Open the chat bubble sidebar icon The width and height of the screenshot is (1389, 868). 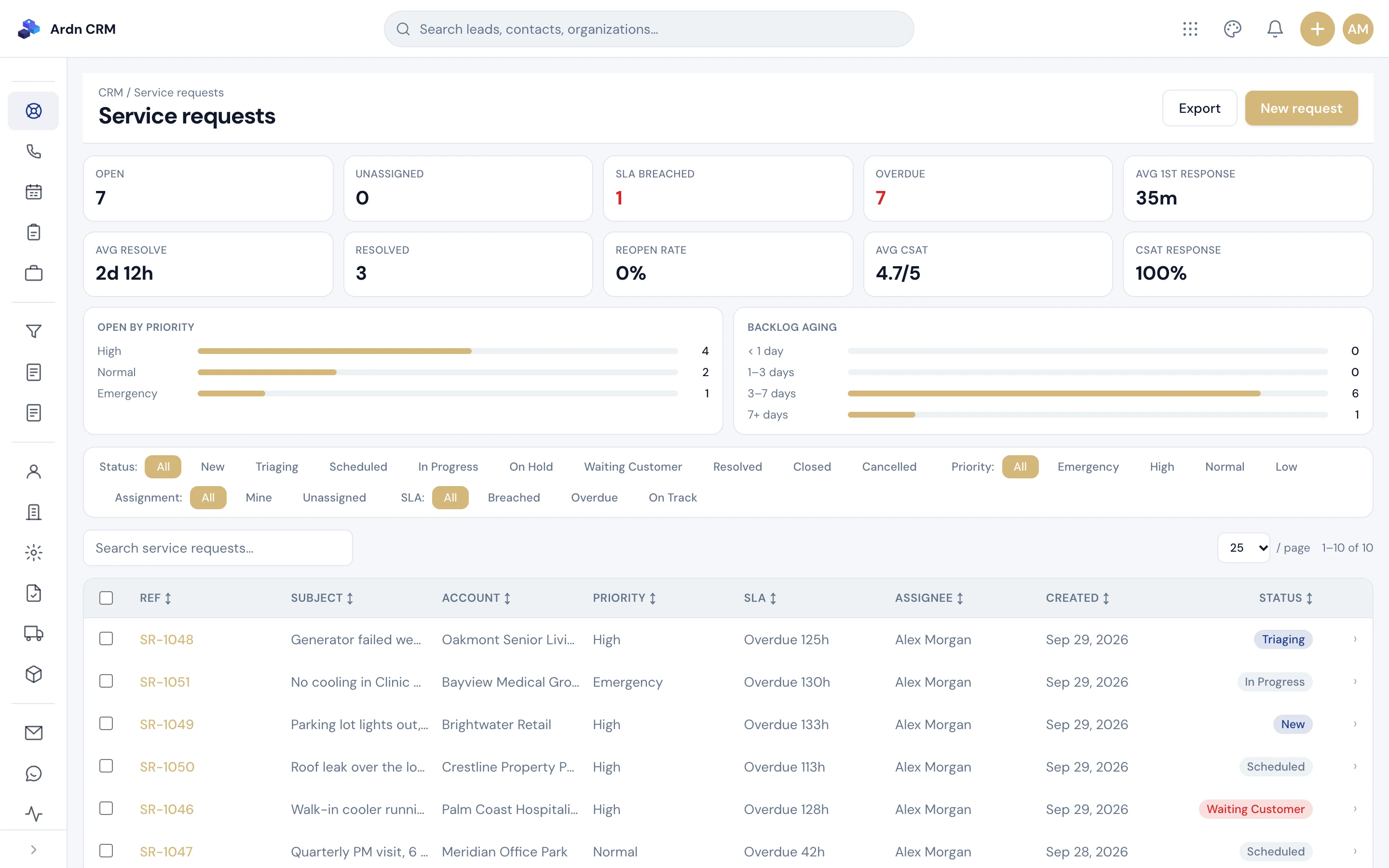(x=33, y=773)
